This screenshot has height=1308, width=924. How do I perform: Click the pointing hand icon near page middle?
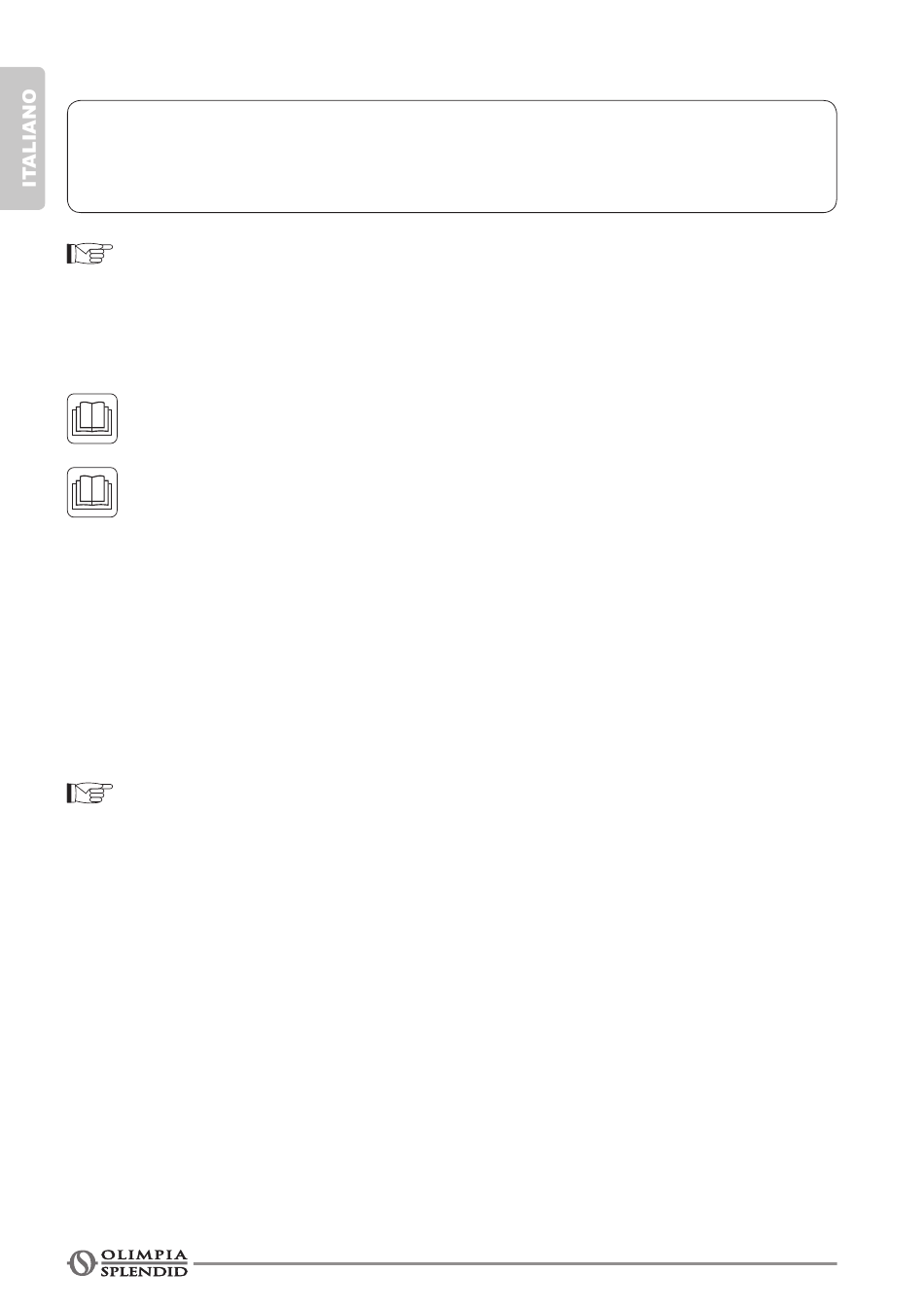click(89, 794)
